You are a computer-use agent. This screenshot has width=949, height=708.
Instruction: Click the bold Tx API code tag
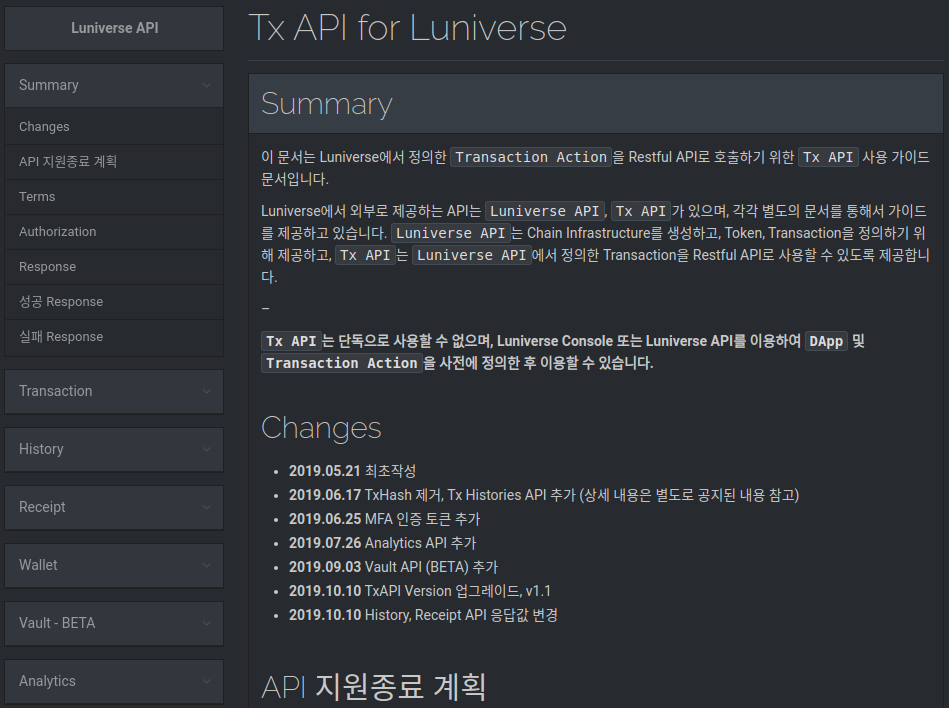291,341
